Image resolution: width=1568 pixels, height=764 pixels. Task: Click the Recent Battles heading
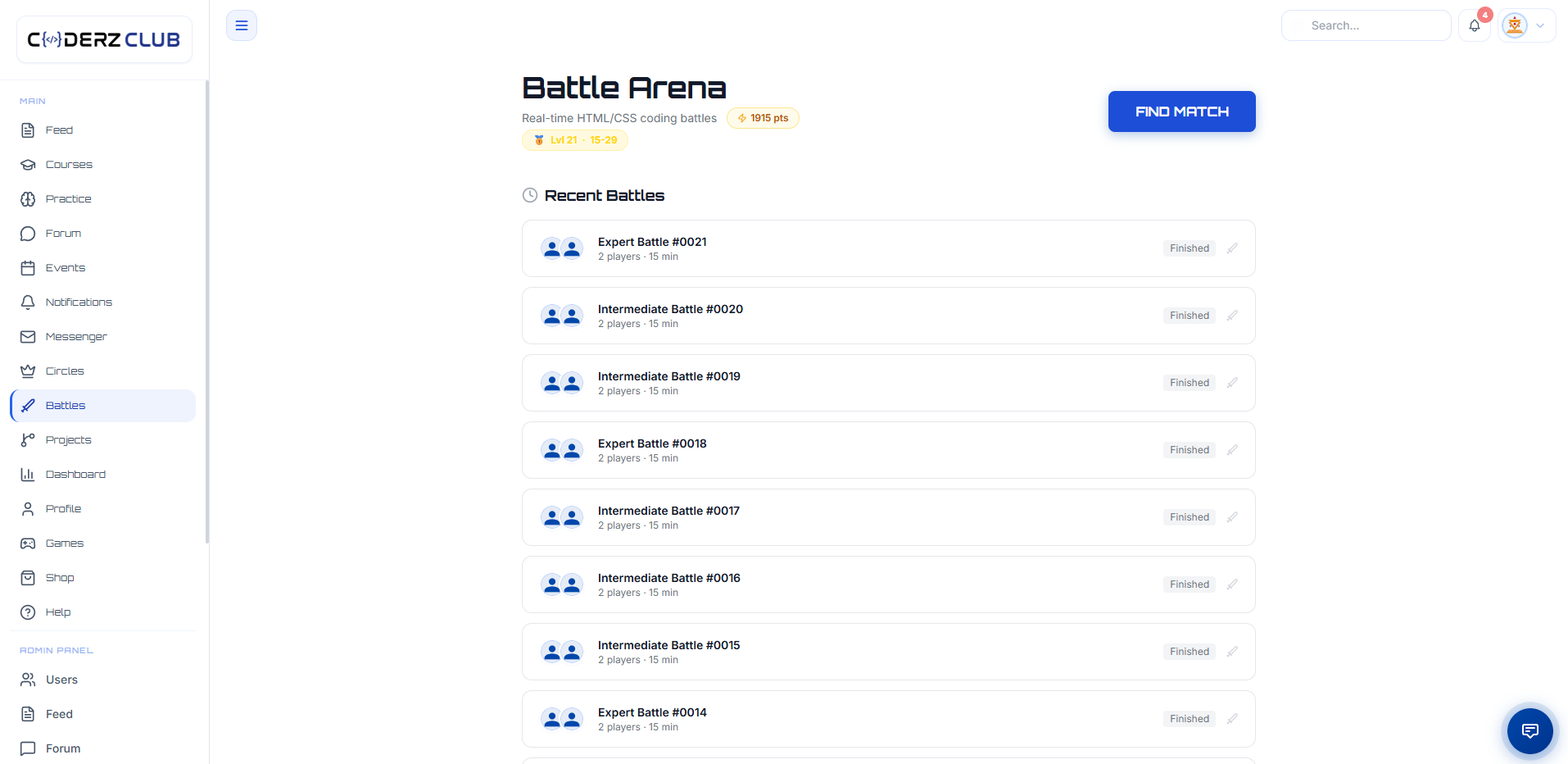[x=605, y=195]
